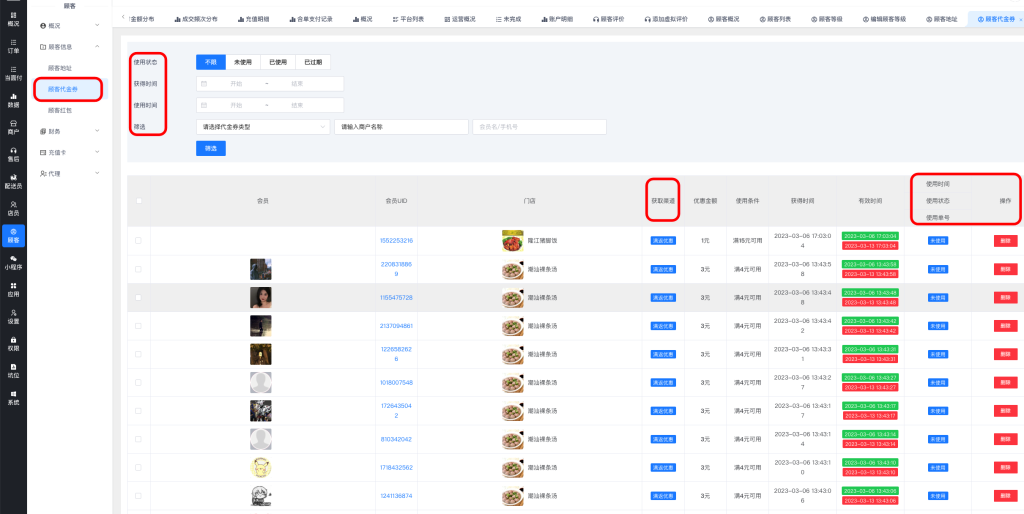Check the row for member UID 1552253216
The image size is (1024, 514).
point(138,241)
